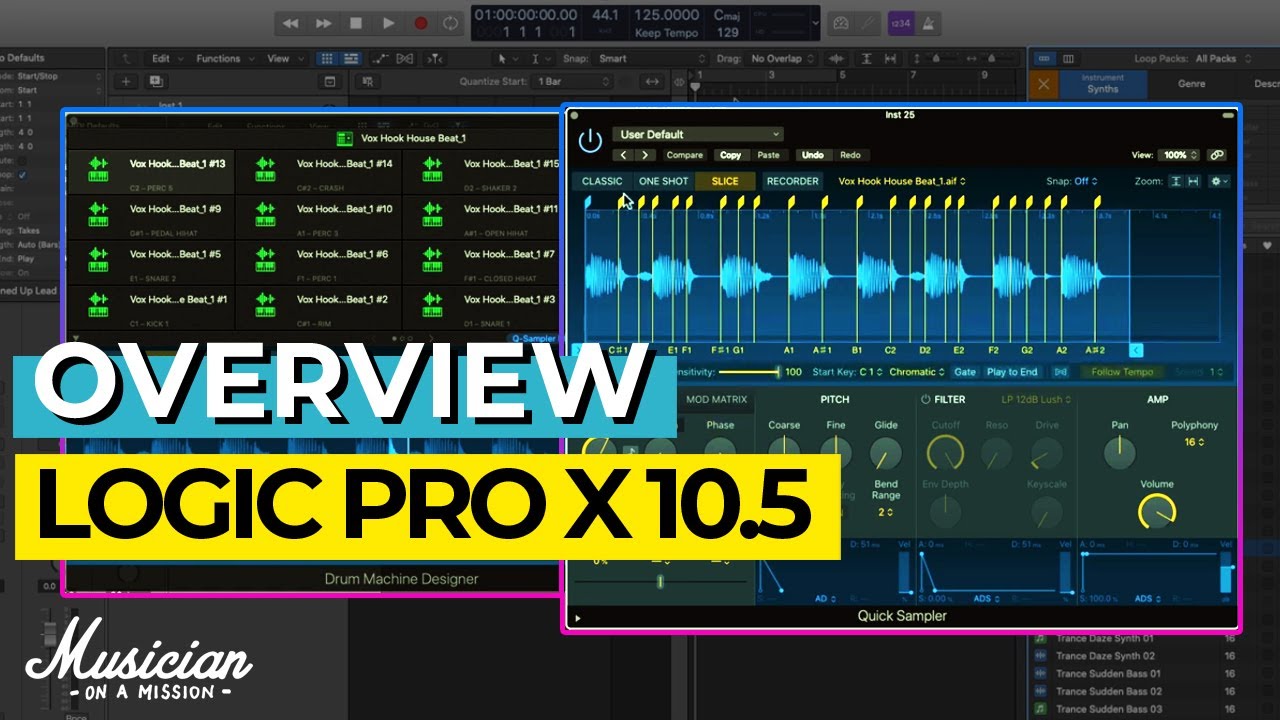Toggle Cycle mode in the transport bar
The height and width of the screenshot is (720, 1280).
coord(451,23)
